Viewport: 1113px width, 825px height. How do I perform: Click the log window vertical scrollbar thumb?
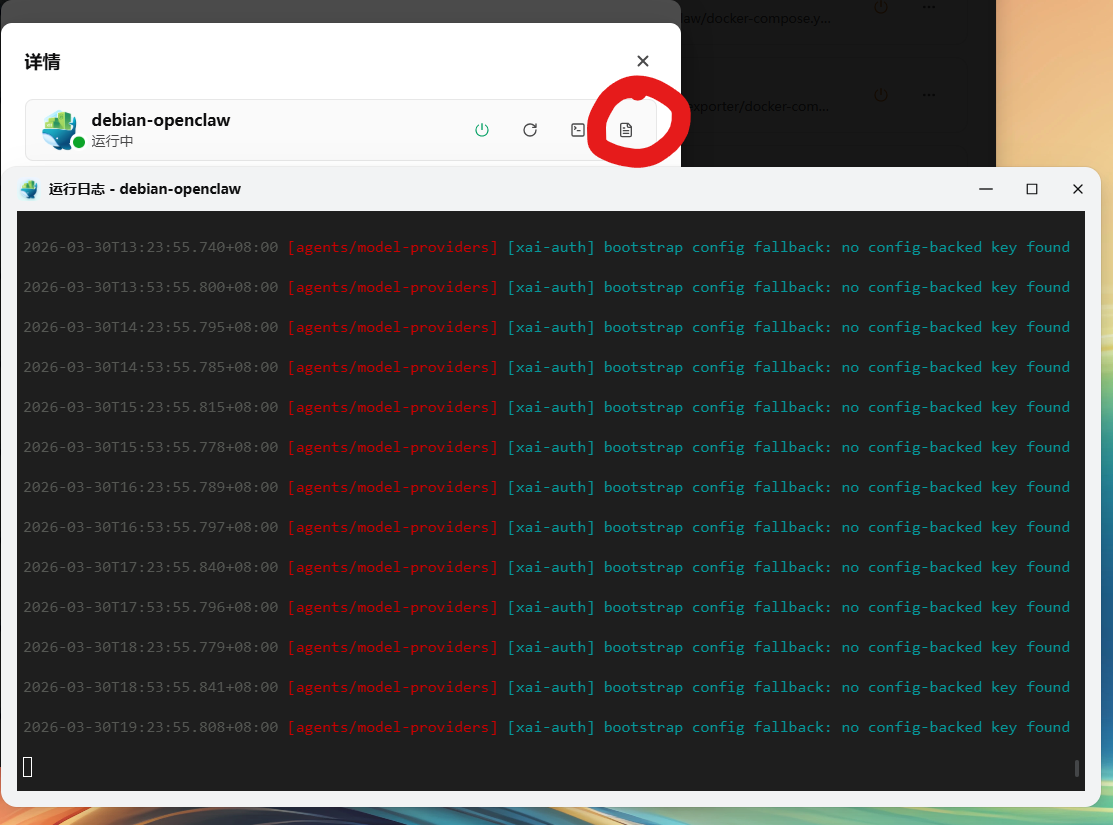pos(1077,767)
